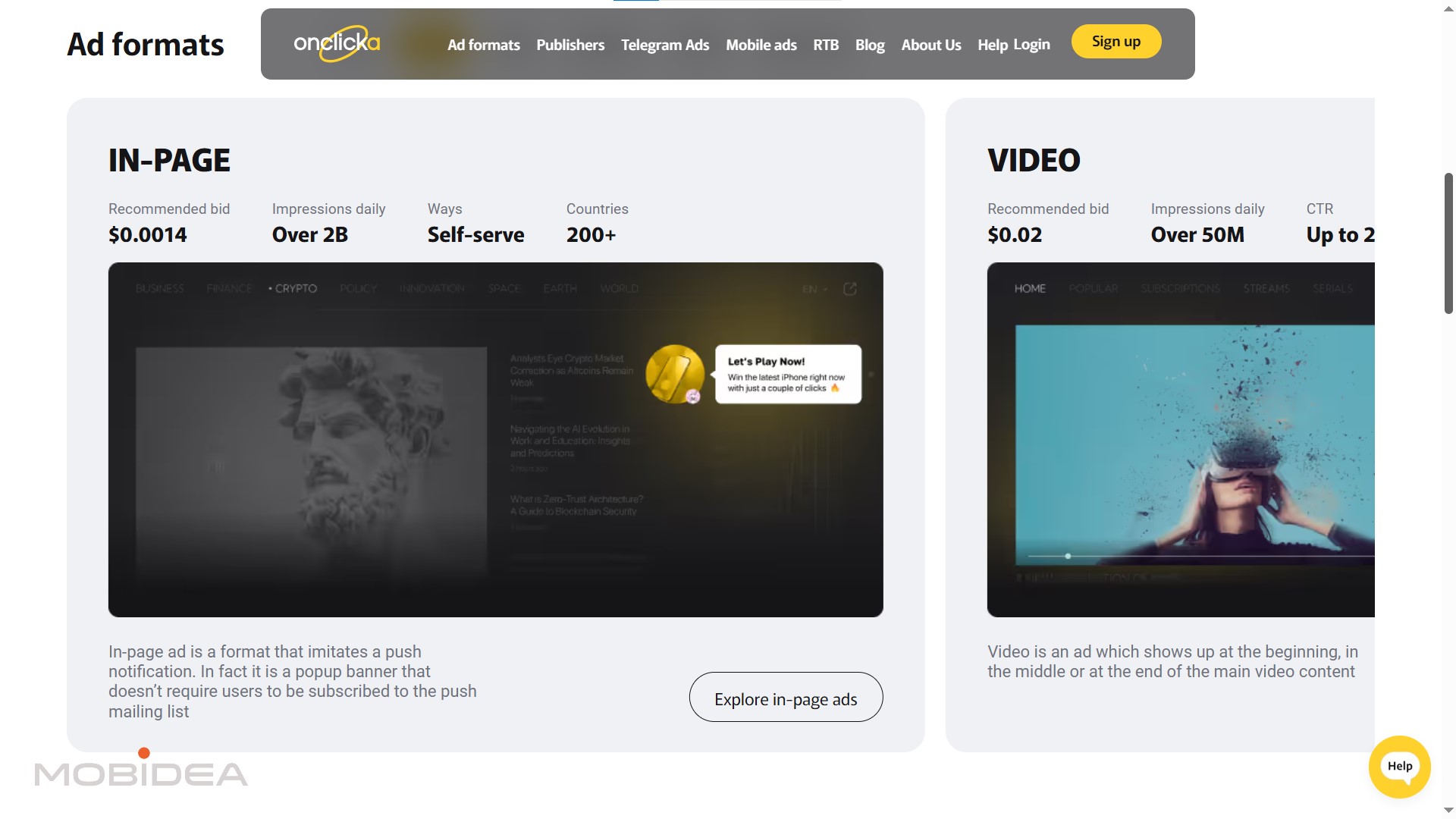Open Telegram Ads page
The image size is (1456, 819).
pyautogui.click(x=665, y=45)
